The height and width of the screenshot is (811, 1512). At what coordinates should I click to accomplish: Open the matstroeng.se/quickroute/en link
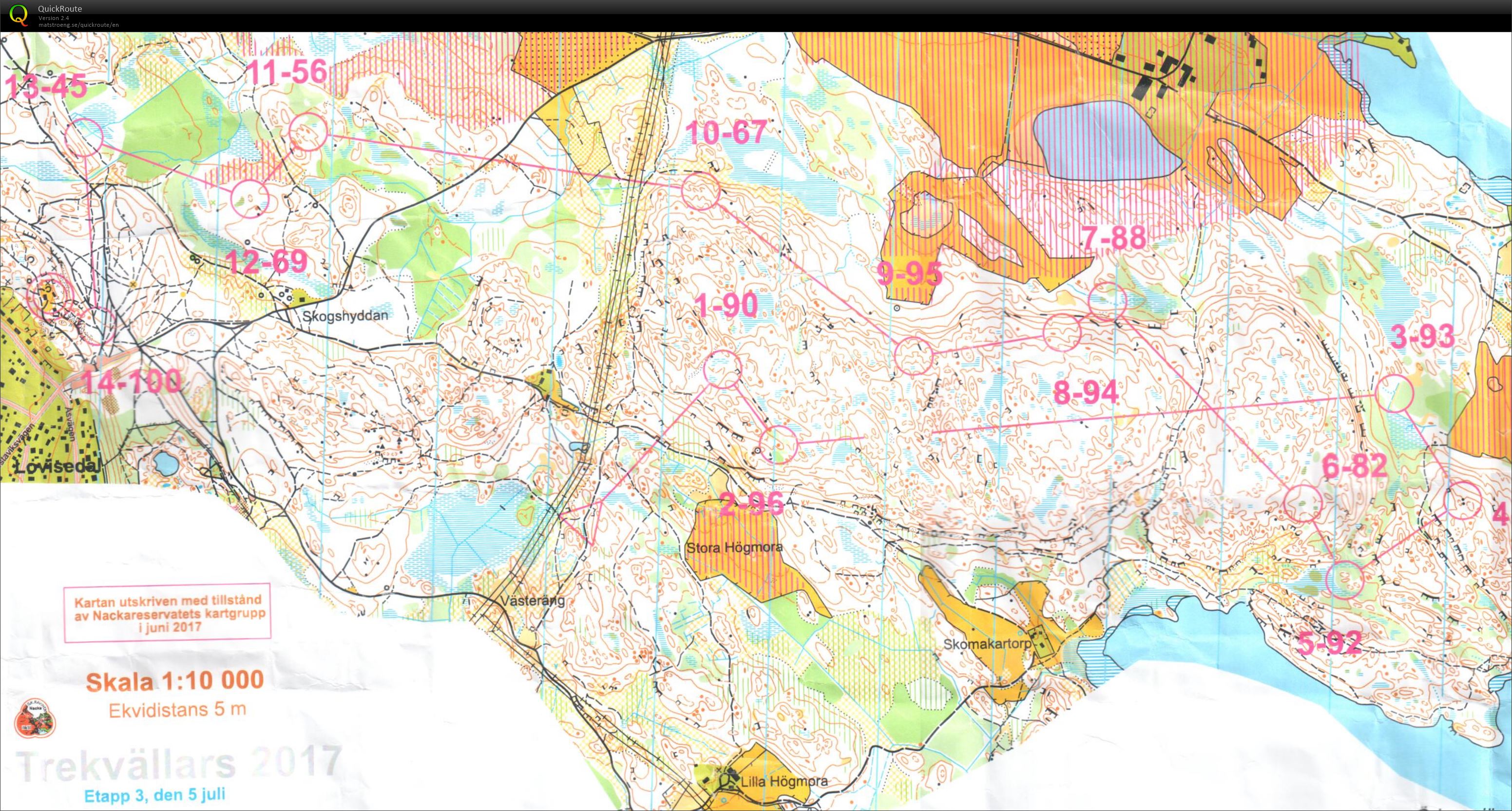[78, 25]
